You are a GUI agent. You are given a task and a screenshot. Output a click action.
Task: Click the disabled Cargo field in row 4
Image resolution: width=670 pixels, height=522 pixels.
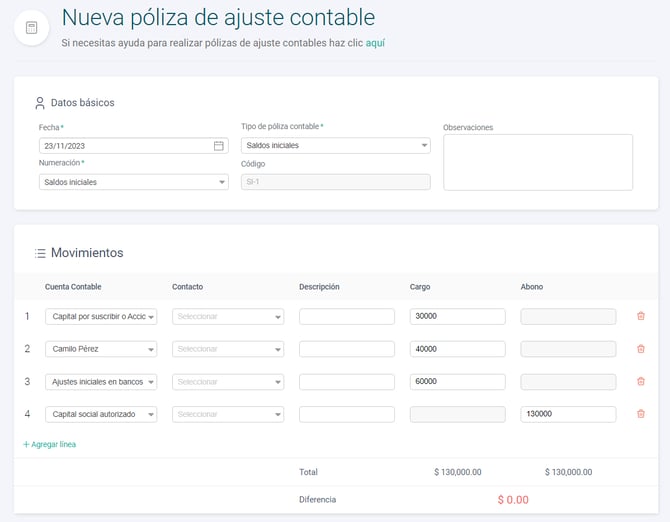point(458,414)
